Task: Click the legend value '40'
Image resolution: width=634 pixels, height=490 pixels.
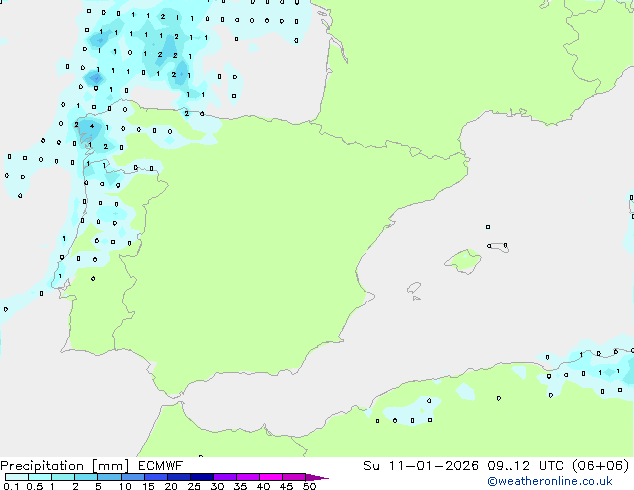Action: (x=263, y=486)
